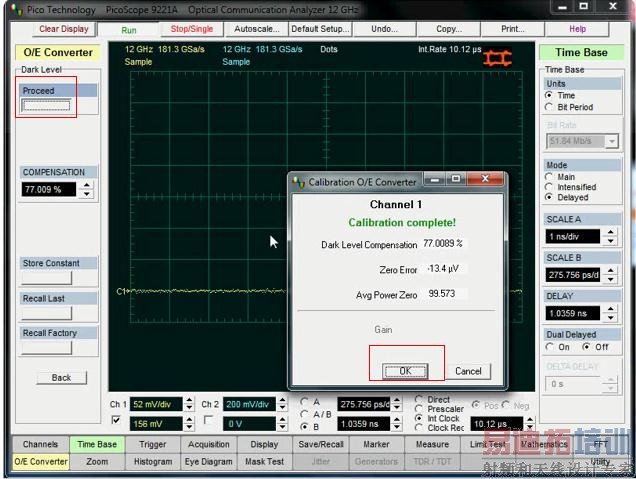Switch to the Trigger tab
The height and width of the screenshot is (479, 636).
152,444
